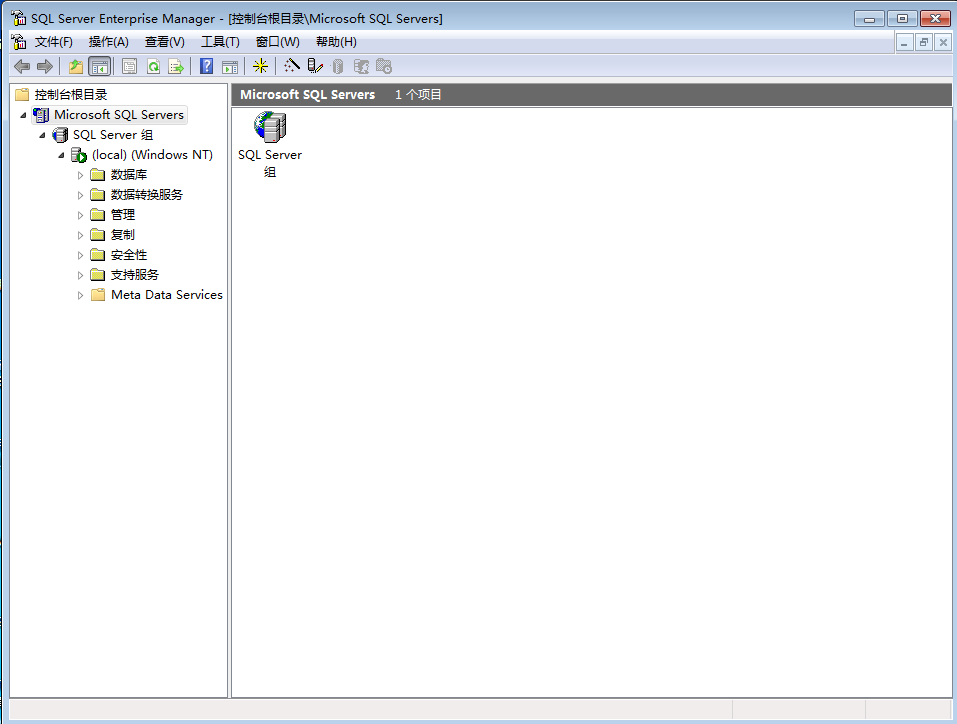Close the inner MDI child window
Viewport: 957px width, 724px height.
point(943,42)
